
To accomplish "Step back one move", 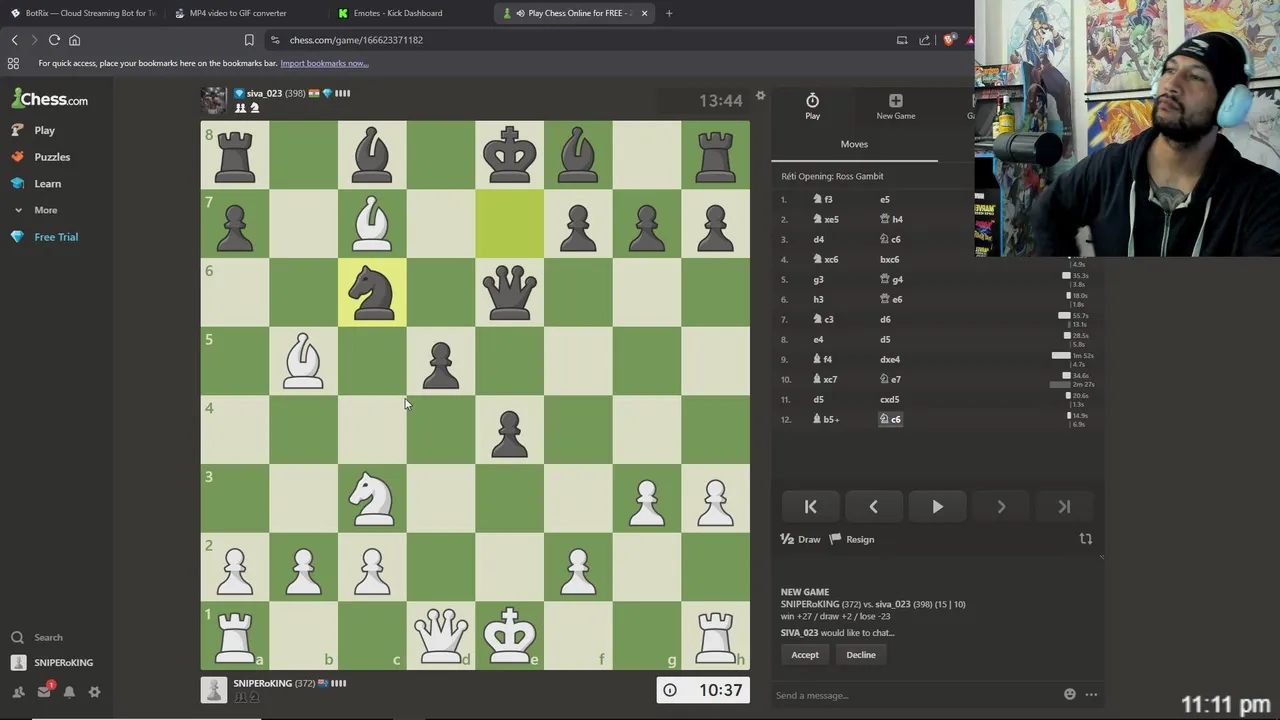I will point(873,507).
